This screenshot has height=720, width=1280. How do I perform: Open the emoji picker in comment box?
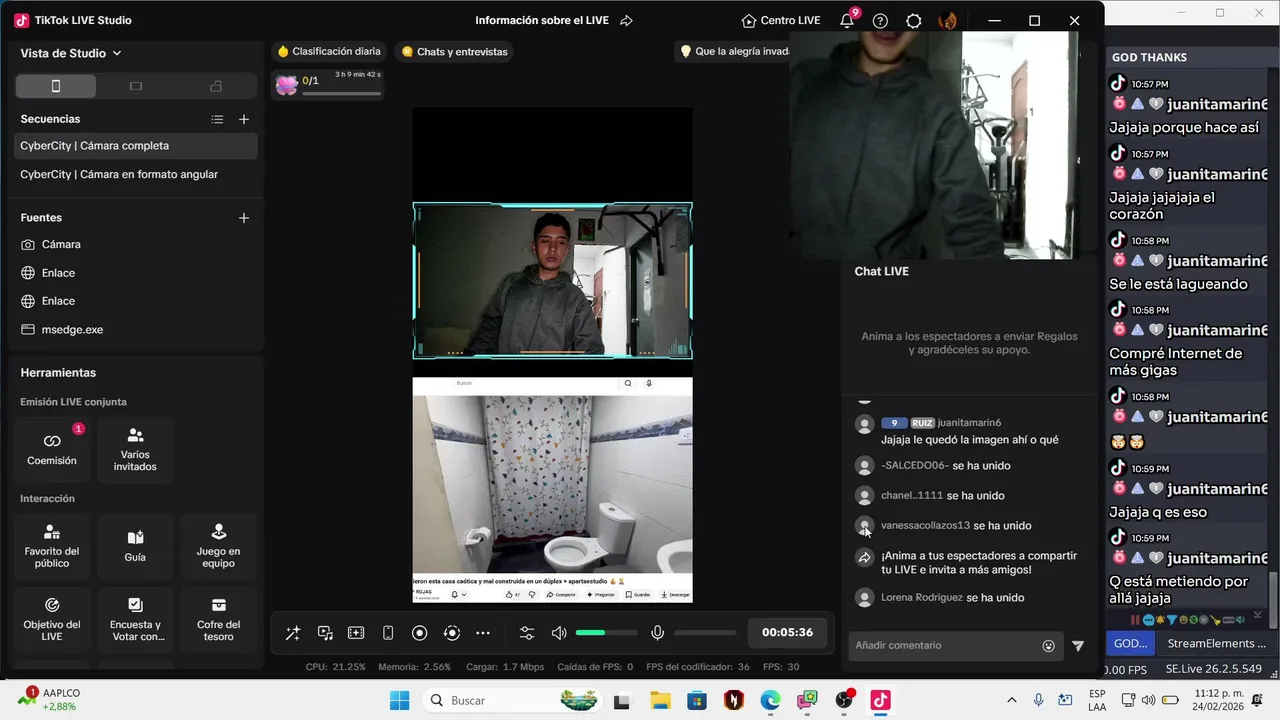pyautogui.click(x=1048, y=646)
